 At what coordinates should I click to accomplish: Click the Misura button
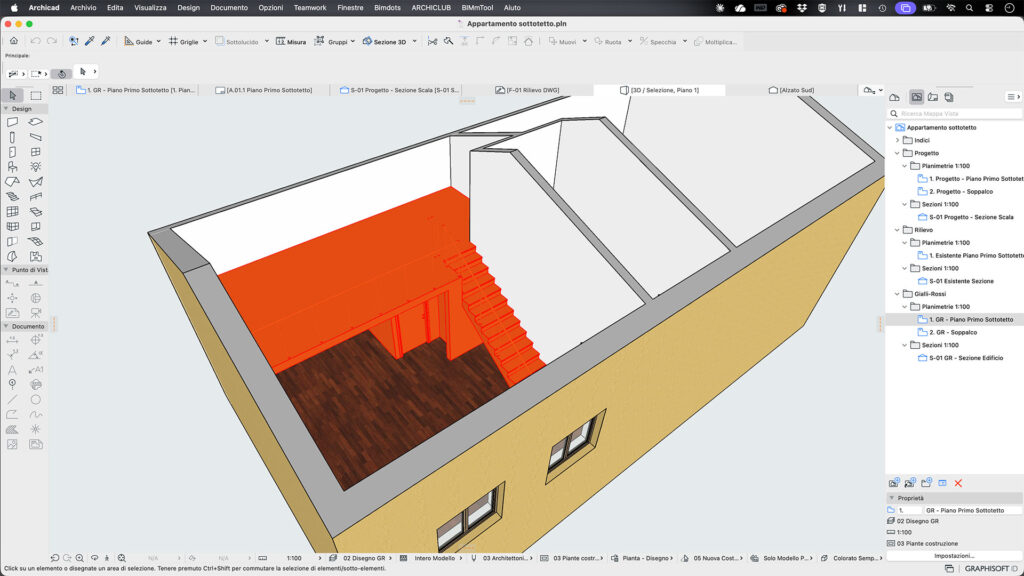pyautogui.click(x=291, y=41)
